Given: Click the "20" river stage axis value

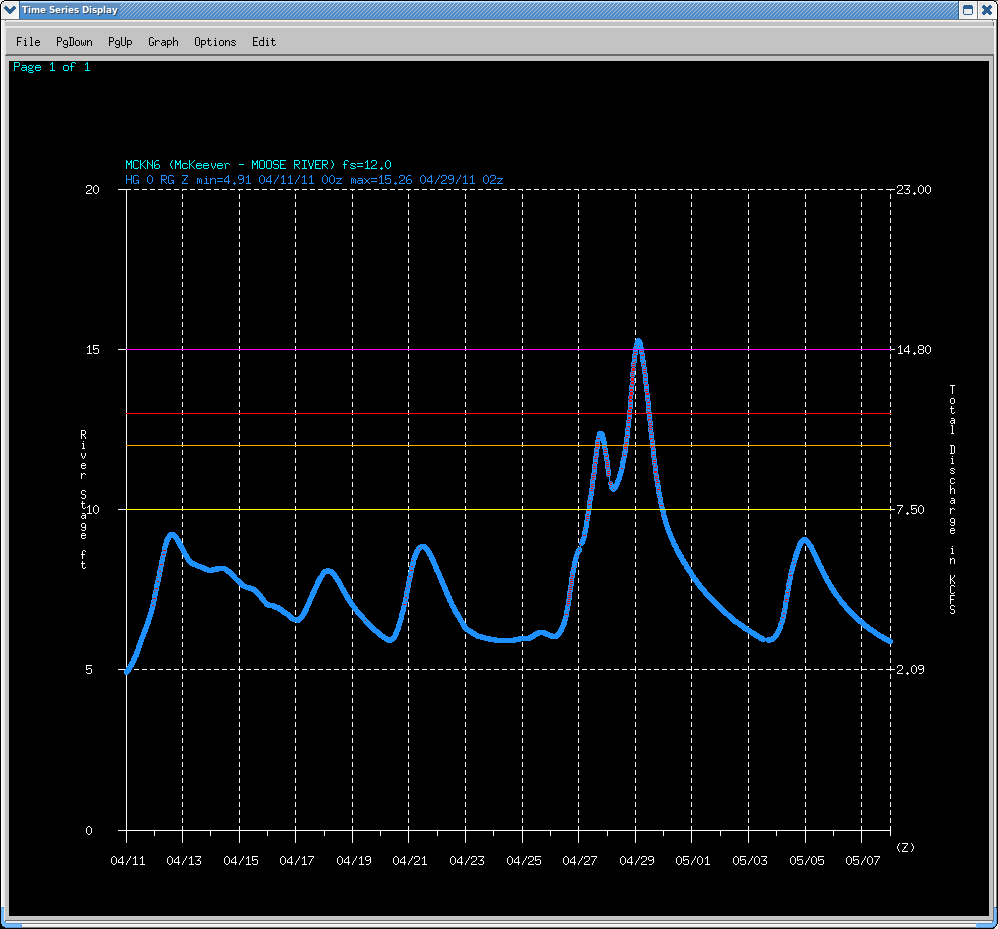Looking at the screenshot, I should [92, 190].
